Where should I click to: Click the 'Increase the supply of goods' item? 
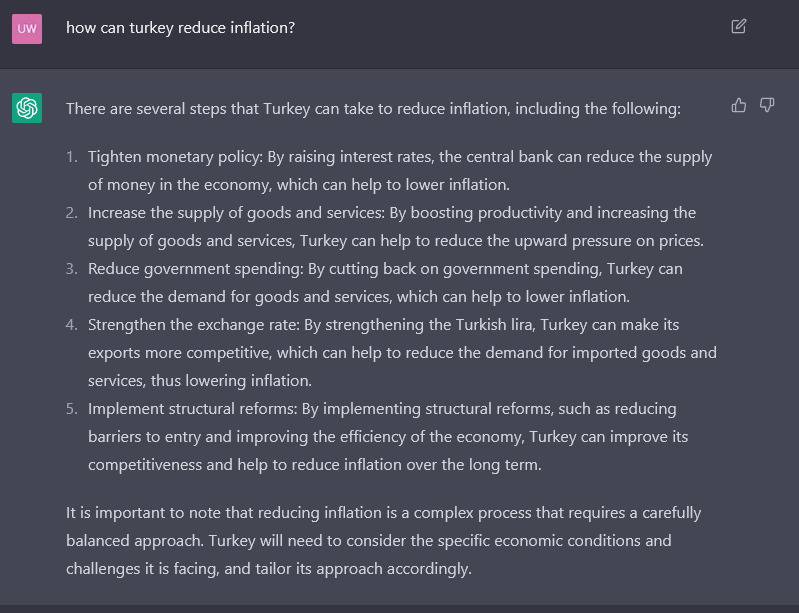(396, 226)
